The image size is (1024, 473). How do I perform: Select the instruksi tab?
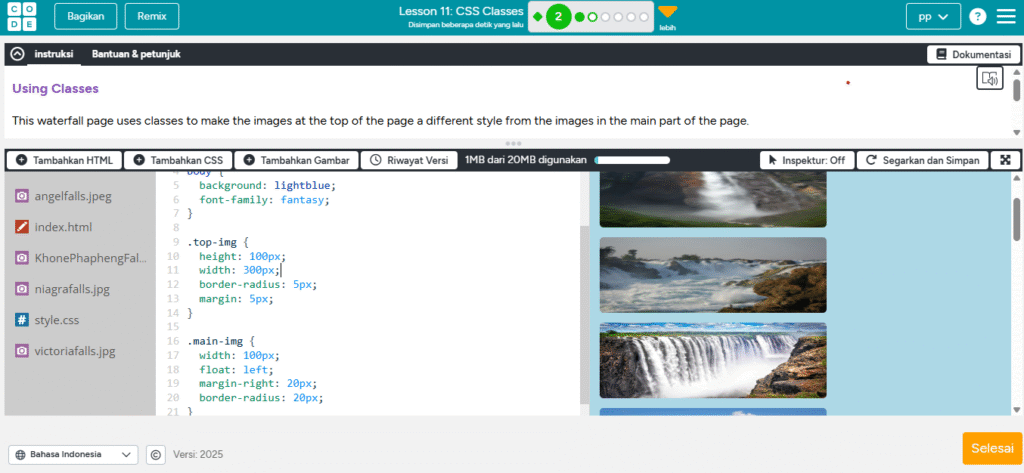click(54, 54)
